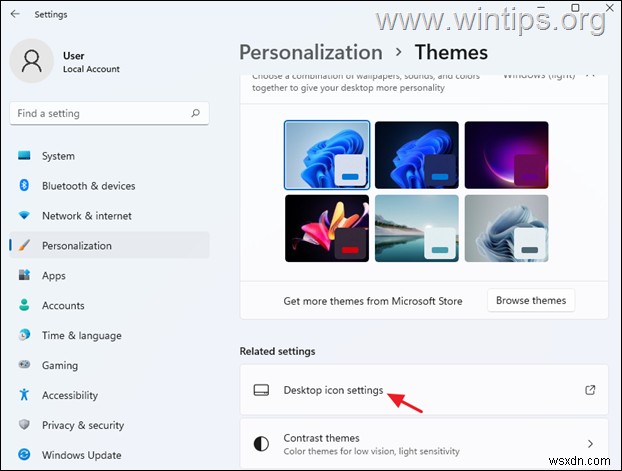Go to Accounts settings

point(63,306)
